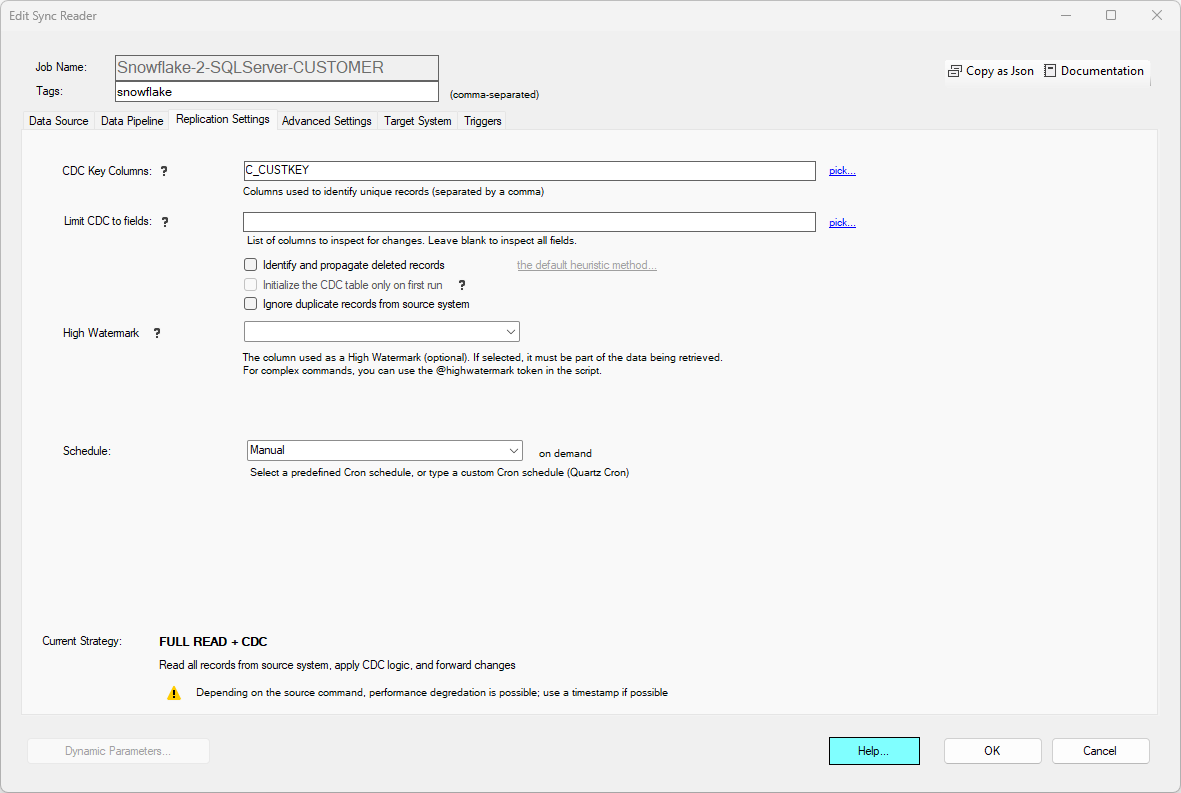1181x793 pixels.
Task: Click the FULL READ + CDC strategy text
Action: click(213, 642)
